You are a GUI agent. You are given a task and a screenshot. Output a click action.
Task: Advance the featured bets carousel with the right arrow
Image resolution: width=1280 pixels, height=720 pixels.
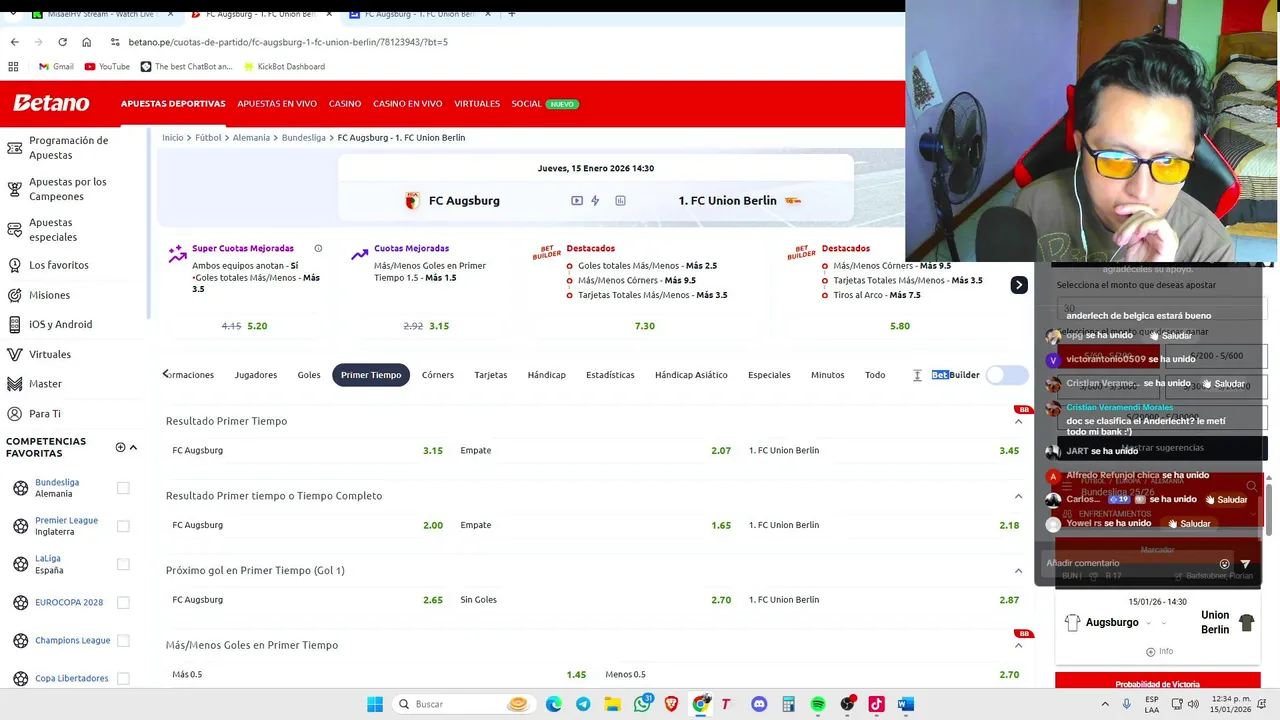[1018, 285]
